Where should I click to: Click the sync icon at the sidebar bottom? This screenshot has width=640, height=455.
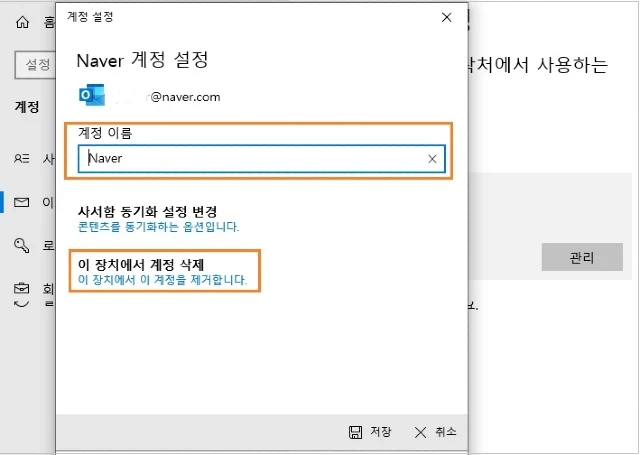pos(22,304)
